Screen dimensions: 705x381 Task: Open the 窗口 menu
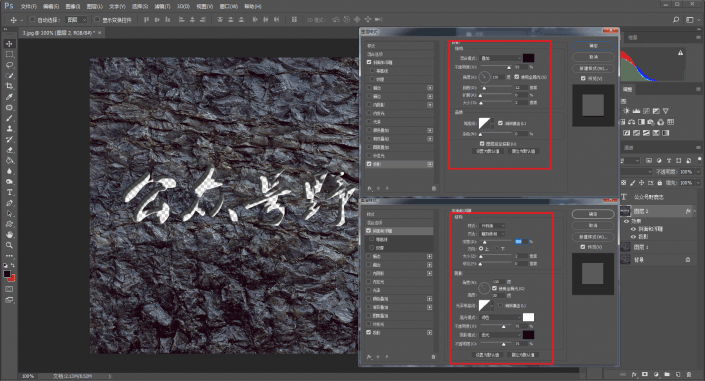tap(228, 6)
